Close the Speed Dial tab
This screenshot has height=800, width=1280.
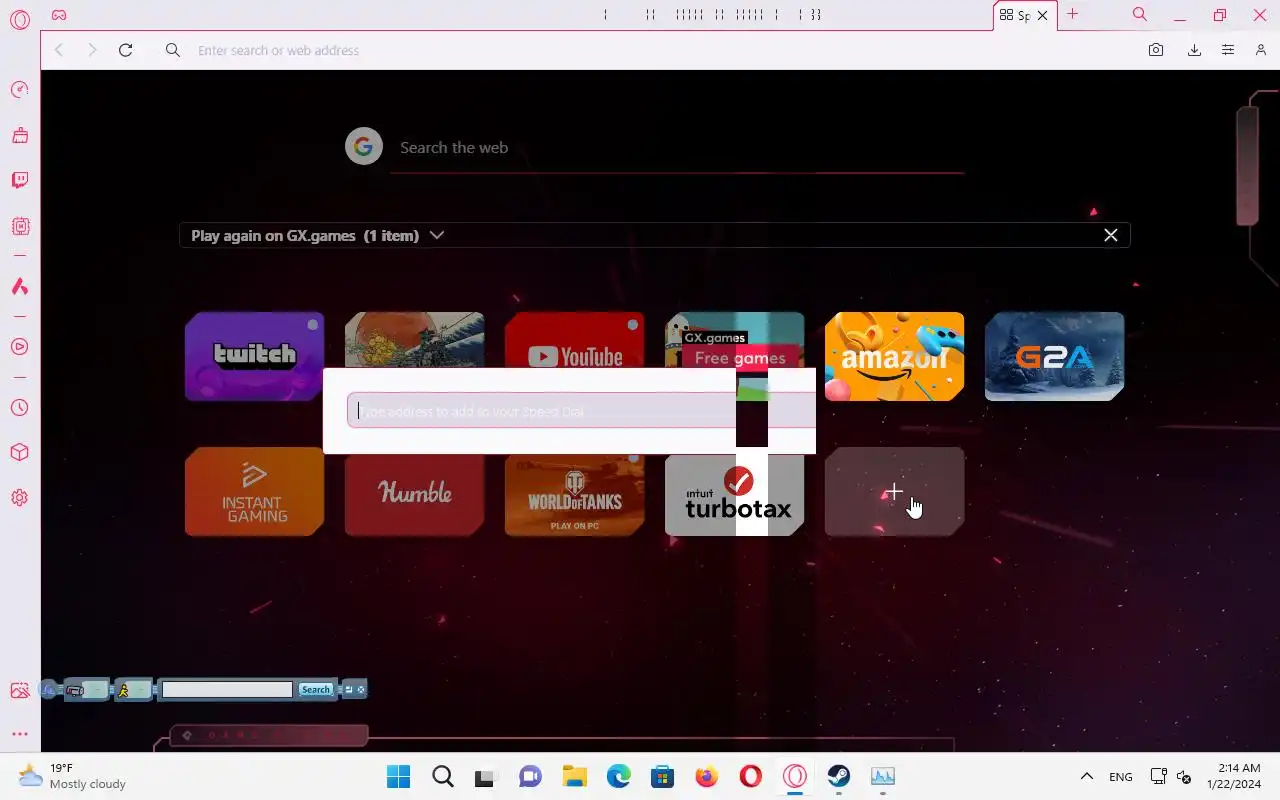(x=1042, y=16)
